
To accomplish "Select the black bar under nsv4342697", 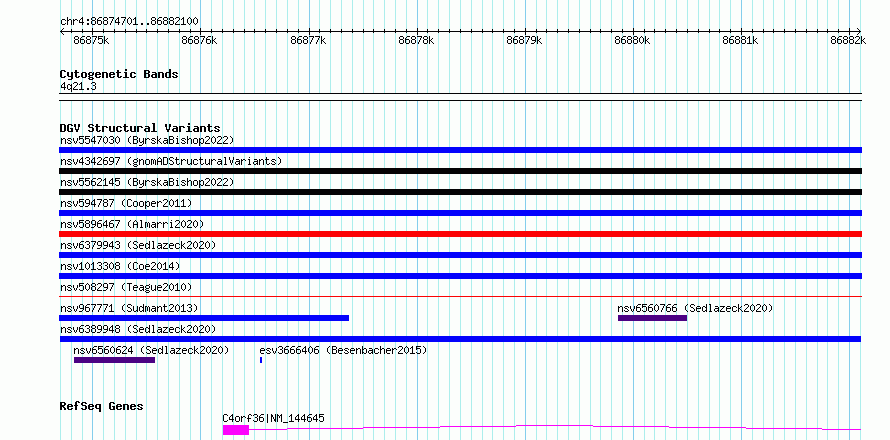I will click(460, 171).
